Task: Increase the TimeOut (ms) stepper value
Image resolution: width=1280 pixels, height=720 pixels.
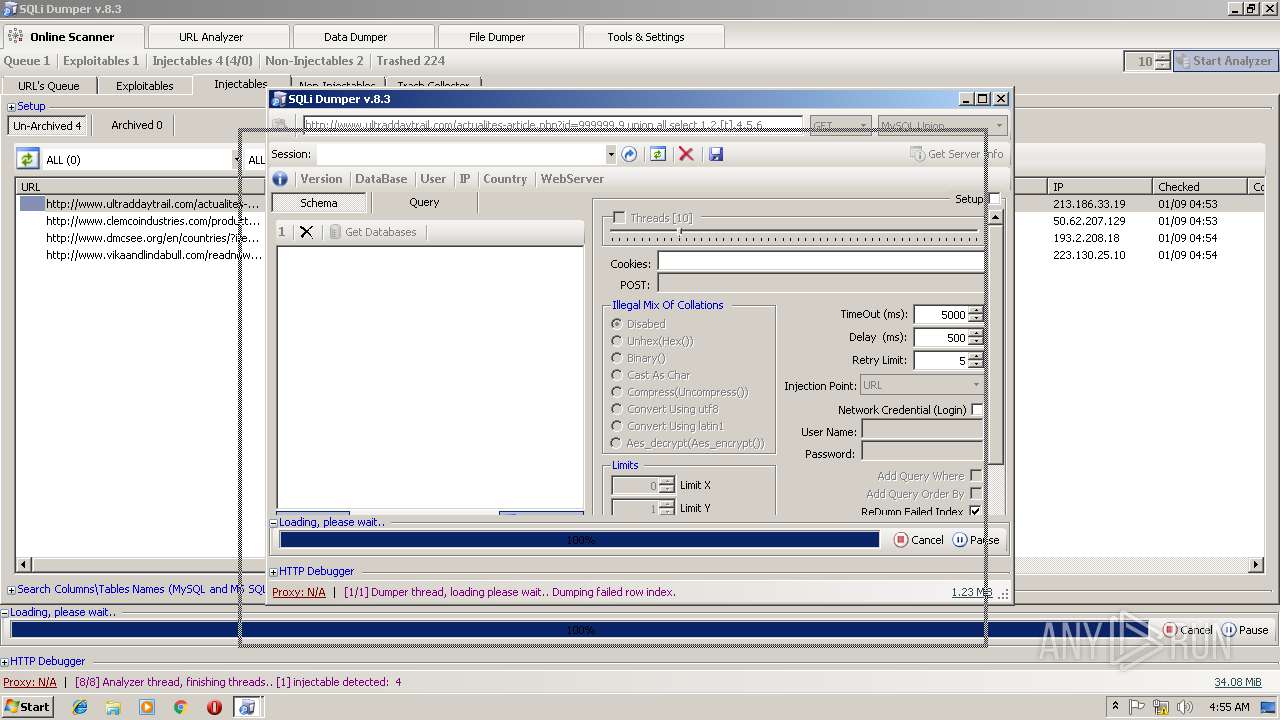Action: pos(976,310)
